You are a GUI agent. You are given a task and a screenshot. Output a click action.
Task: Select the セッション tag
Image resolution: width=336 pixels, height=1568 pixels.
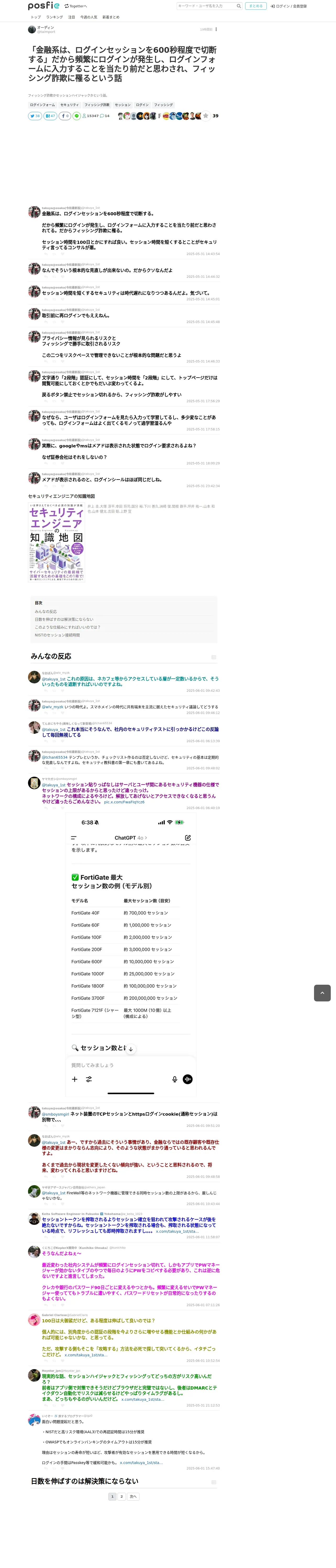[x=122, y=105]
